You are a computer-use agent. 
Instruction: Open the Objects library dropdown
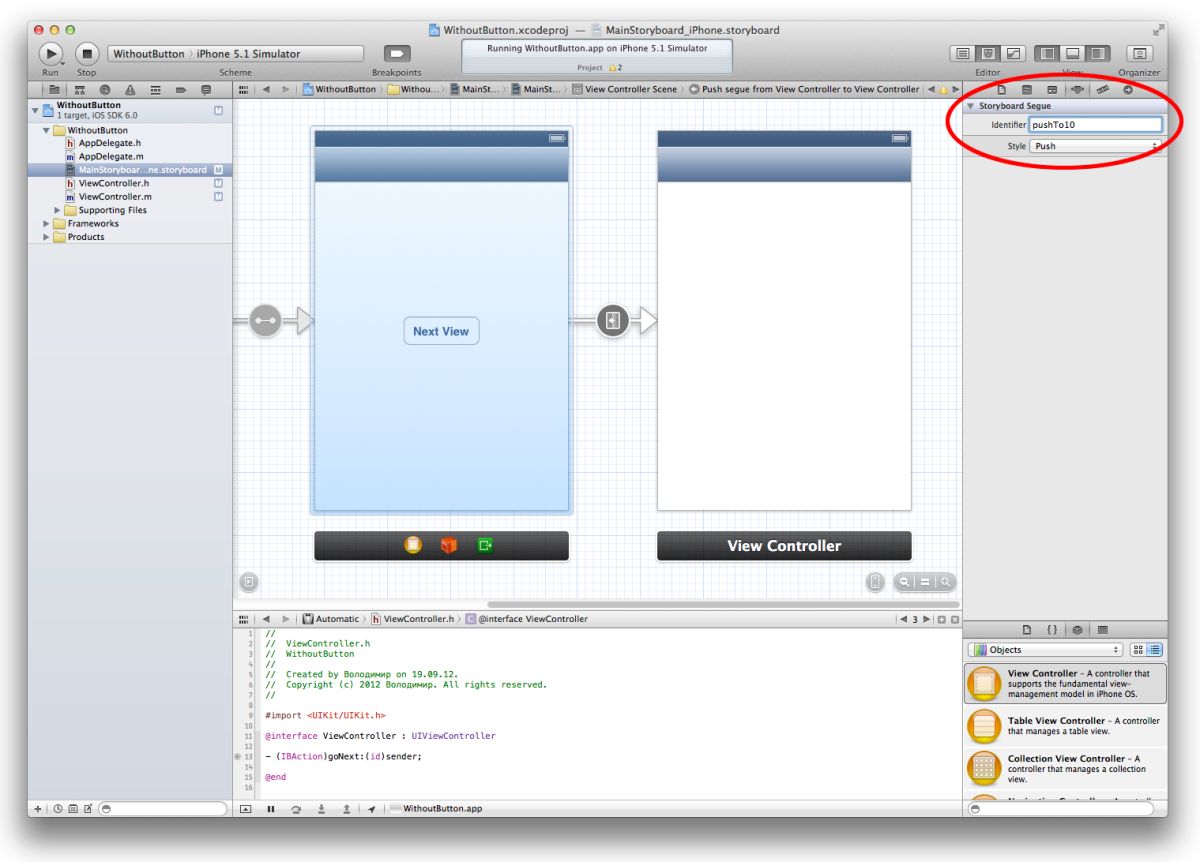pyautogui.click(x=1045, y=650)
